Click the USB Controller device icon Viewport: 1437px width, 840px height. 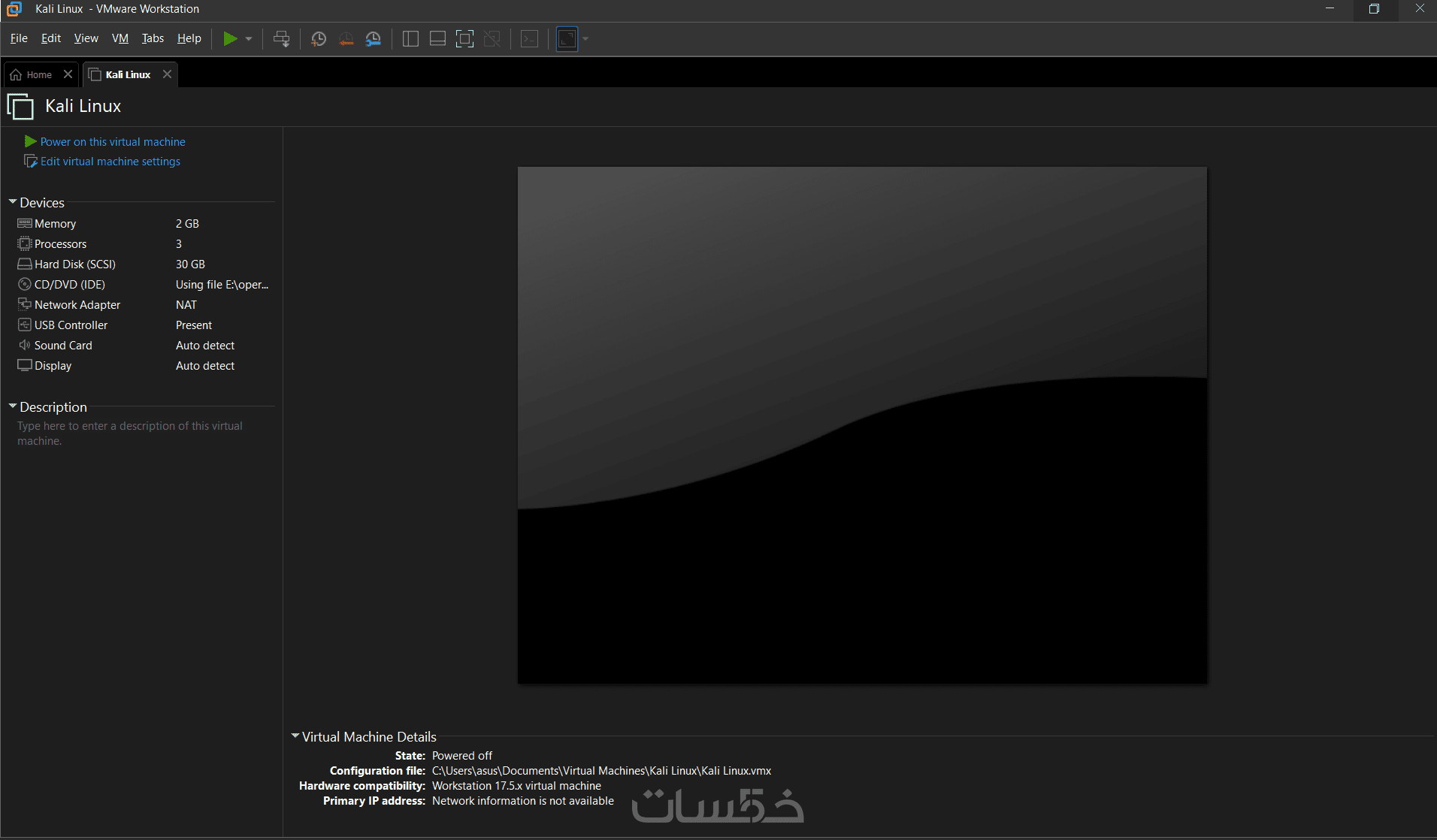[25, 325]
